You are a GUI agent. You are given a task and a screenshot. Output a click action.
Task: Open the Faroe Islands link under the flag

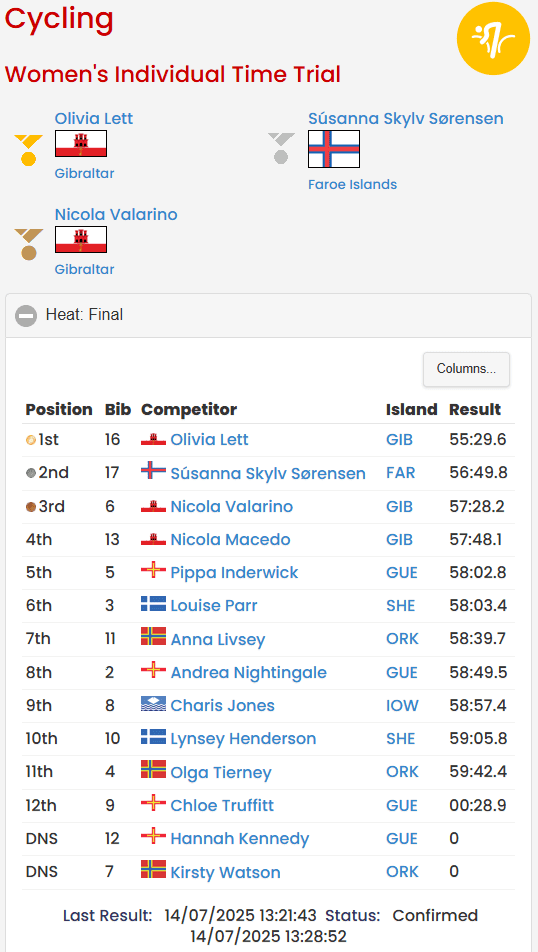(353, 185)
